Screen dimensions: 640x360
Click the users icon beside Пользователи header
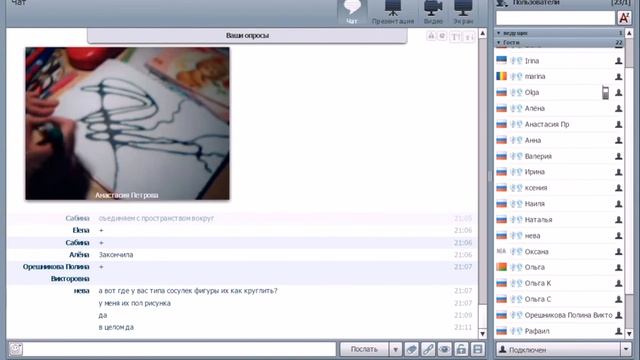tap(501, 3)
